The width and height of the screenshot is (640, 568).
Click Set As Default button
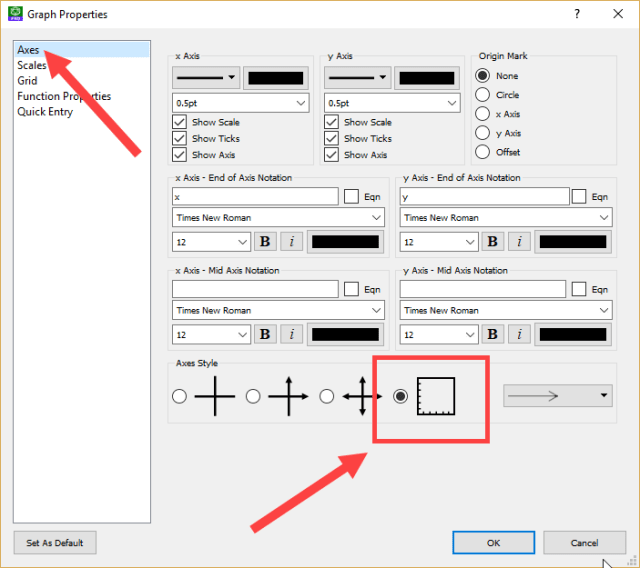[55, 543]
